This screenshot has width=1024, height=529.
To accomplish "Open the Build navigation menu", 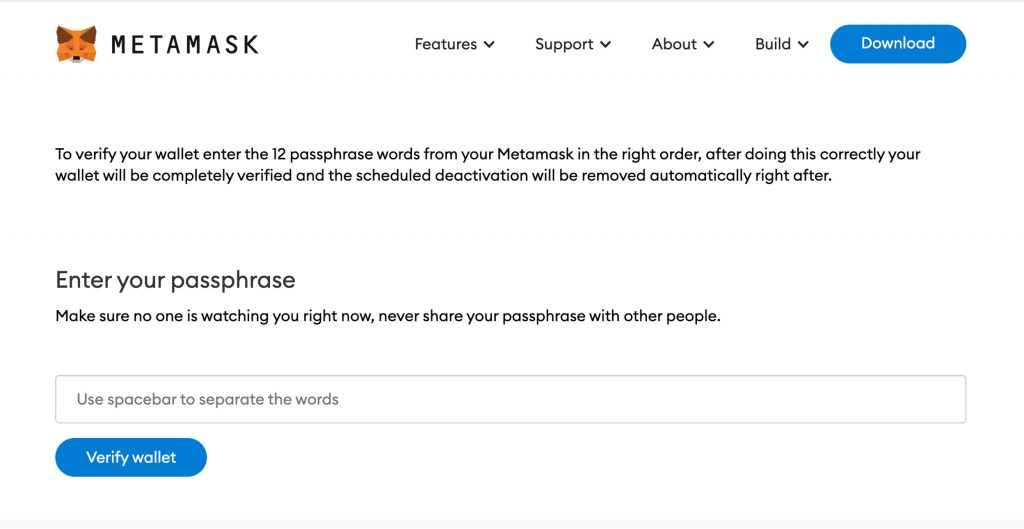I will [x=773, y=44].
